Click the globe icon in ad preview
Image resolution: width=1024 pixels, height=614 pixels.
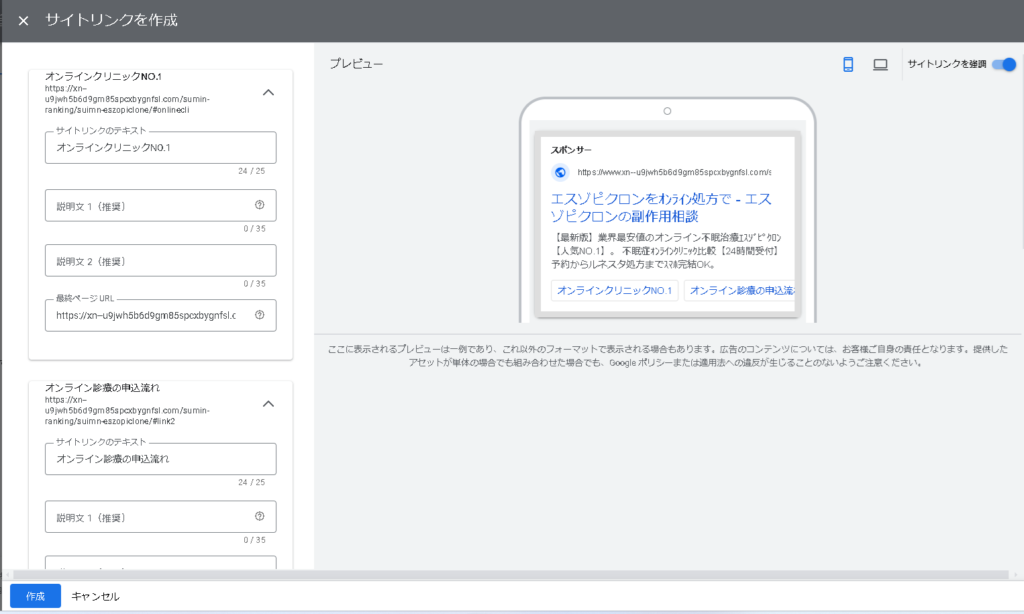(x=560, y=172)
